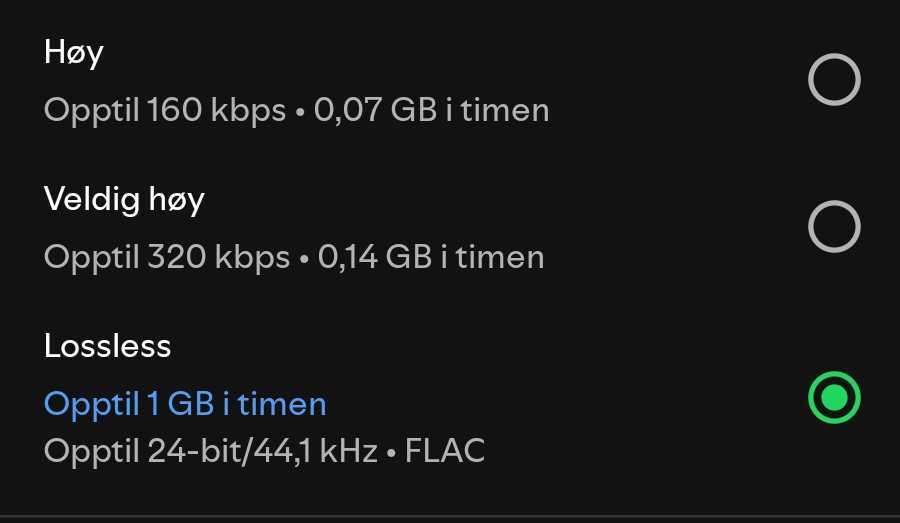
Task: Tap the "Høy" option title
Action: tap(74, 53)
